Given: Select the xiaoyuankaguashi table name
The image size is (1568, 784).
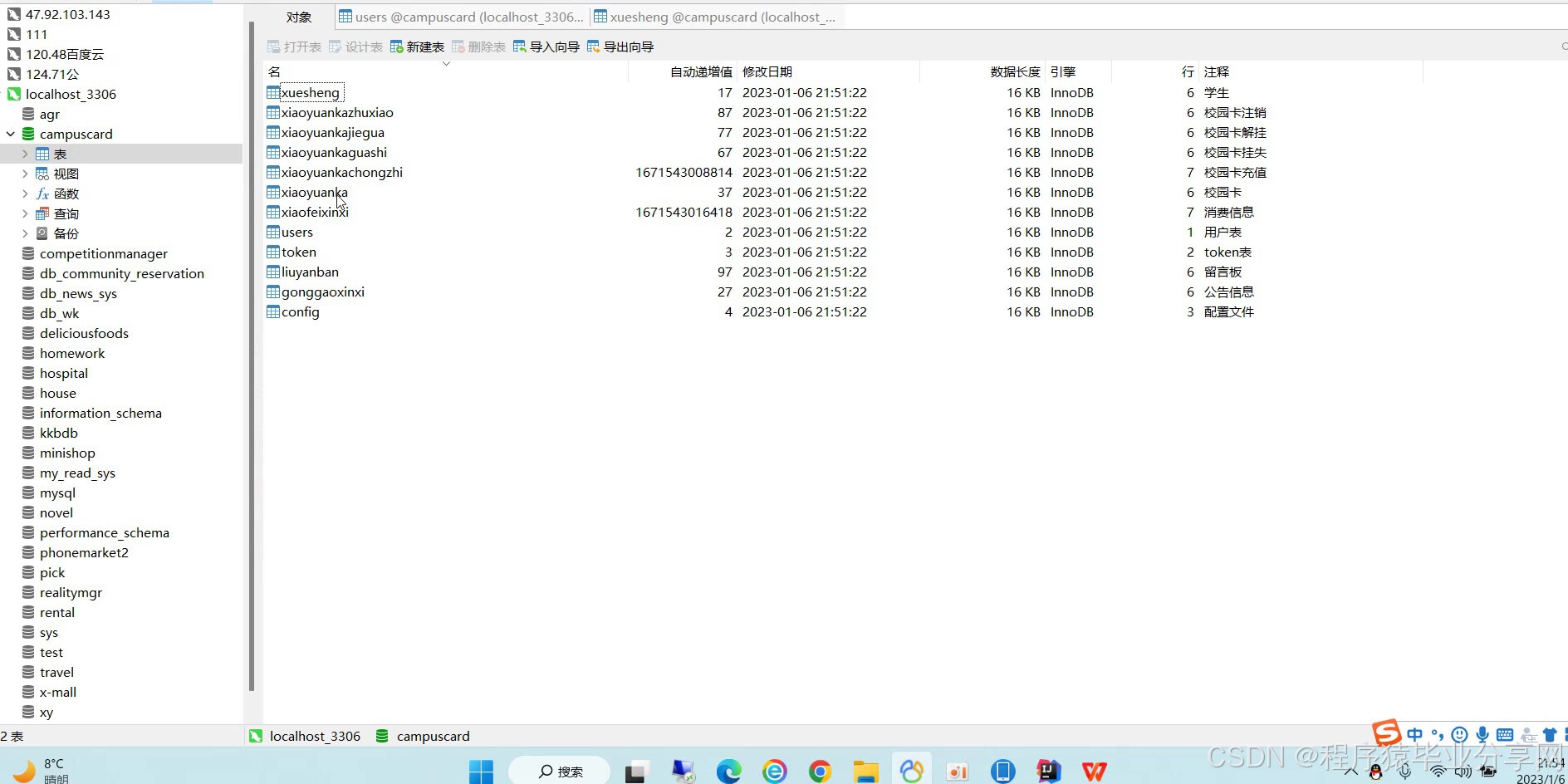Looking at the screenshot, I should click(335, 152).
